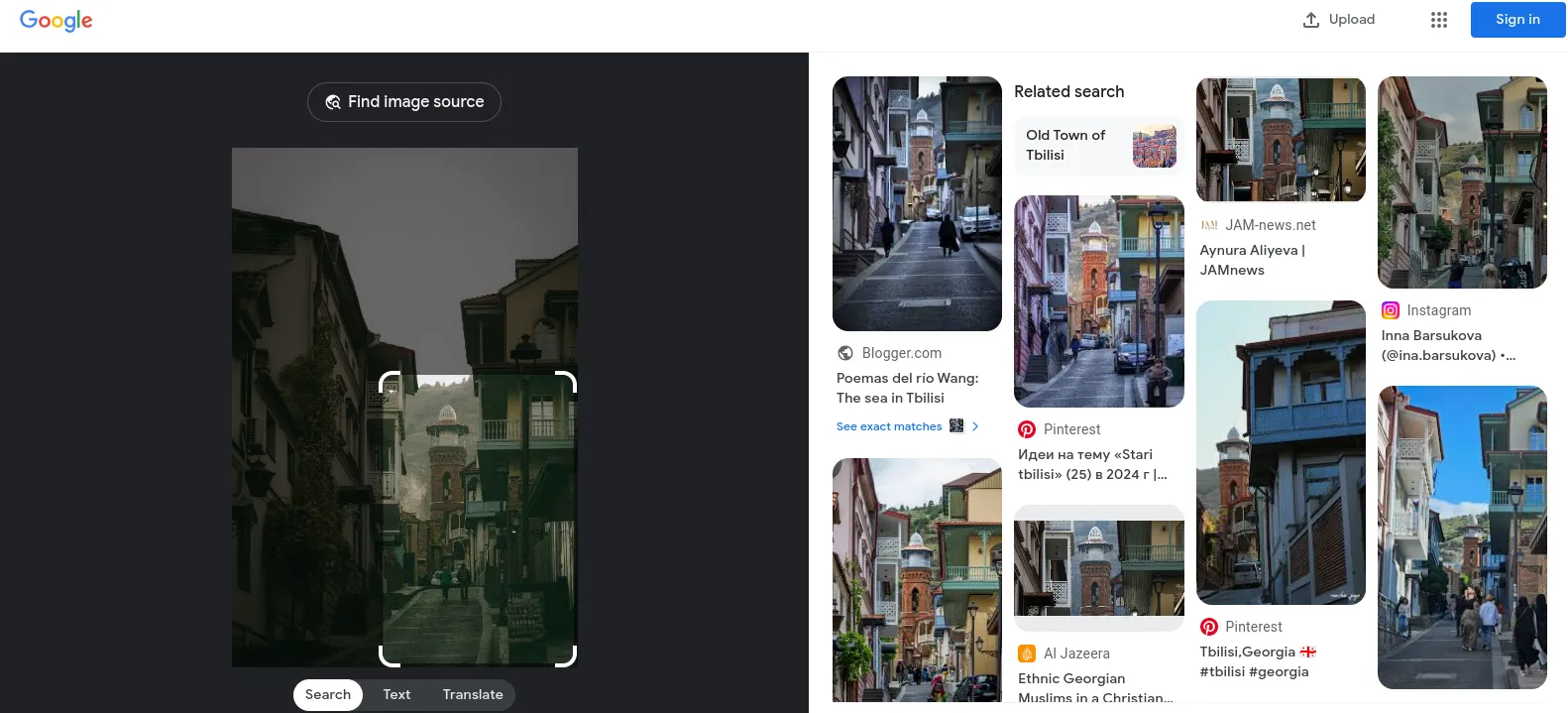The height and width of the screenshot is (713, 1568).
Task: Click the See exact matches link
Action: pyautogui.click(x=889, y=426)
